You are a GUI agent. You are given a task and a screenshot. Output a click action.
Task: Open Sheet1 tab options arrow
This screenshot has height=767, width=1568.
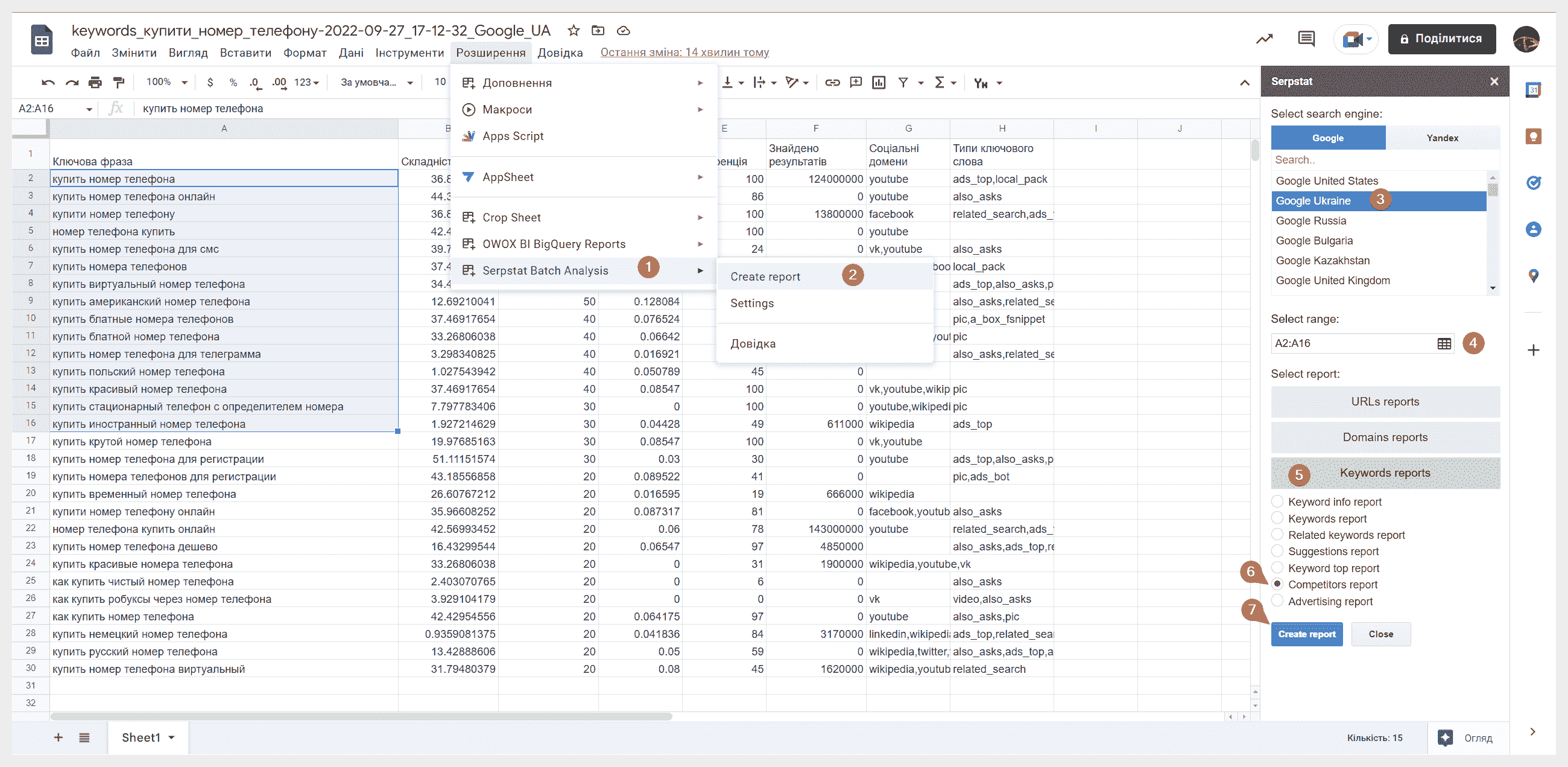(172, 737)
